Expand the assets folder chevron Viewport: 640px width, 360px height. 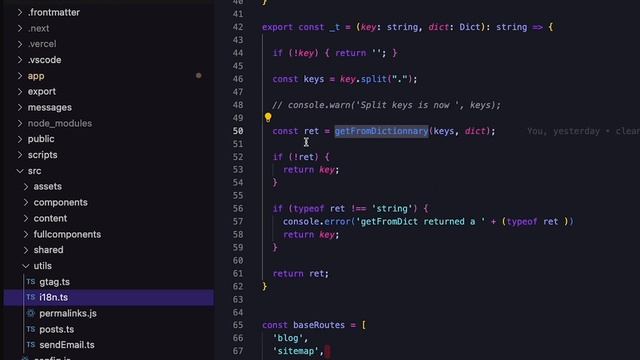[26, 187]
